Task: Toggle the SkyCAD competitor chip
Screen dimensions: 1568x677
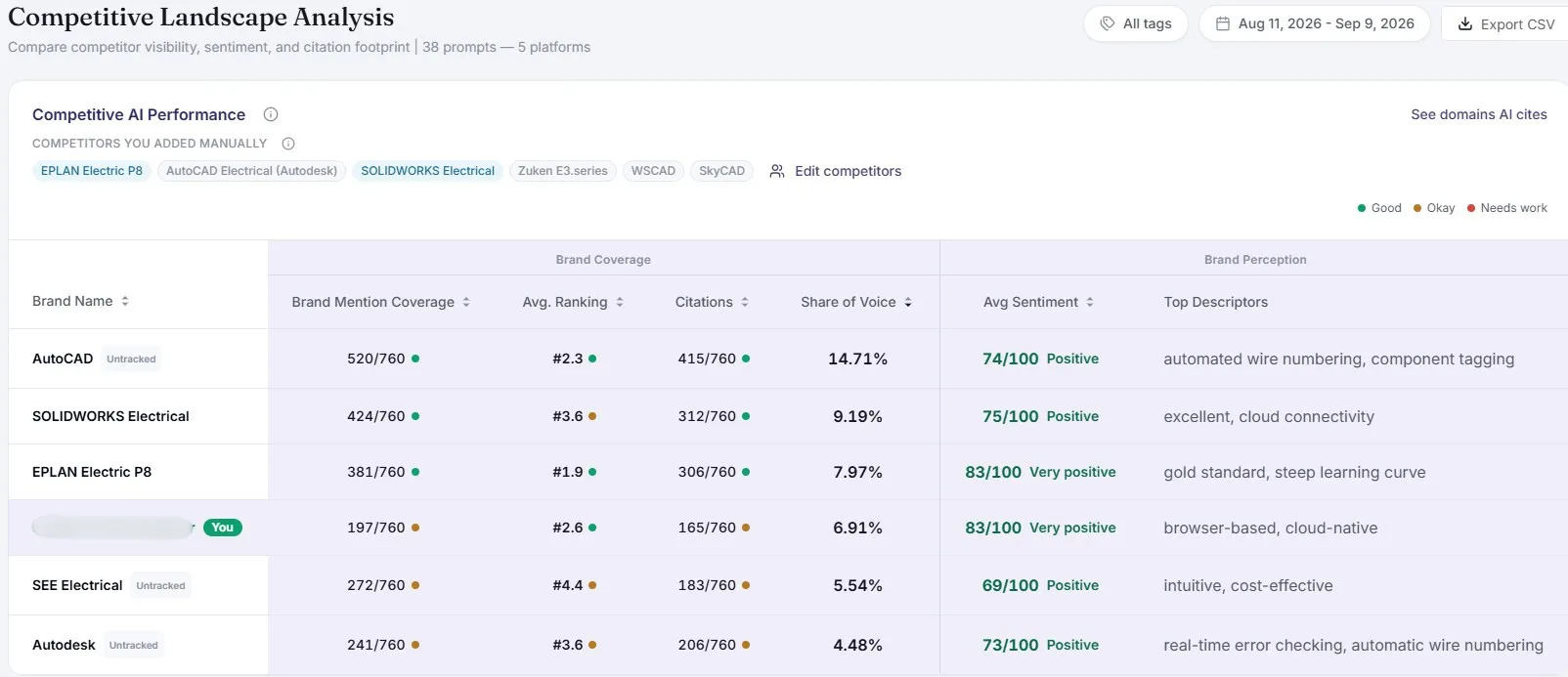Action: [722, 171]
